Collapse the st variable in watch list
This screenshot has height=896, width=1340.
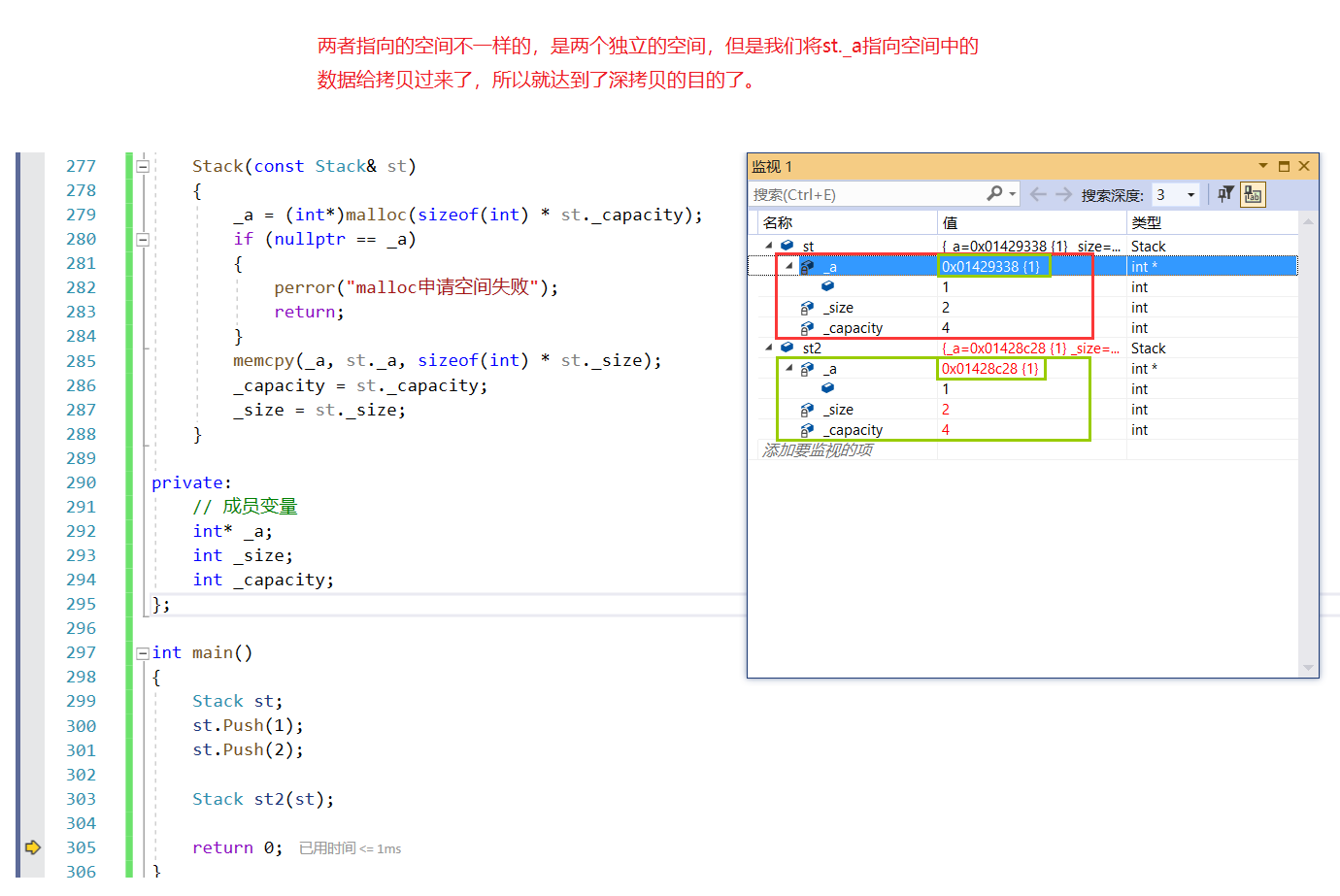[x=769, y=246]
